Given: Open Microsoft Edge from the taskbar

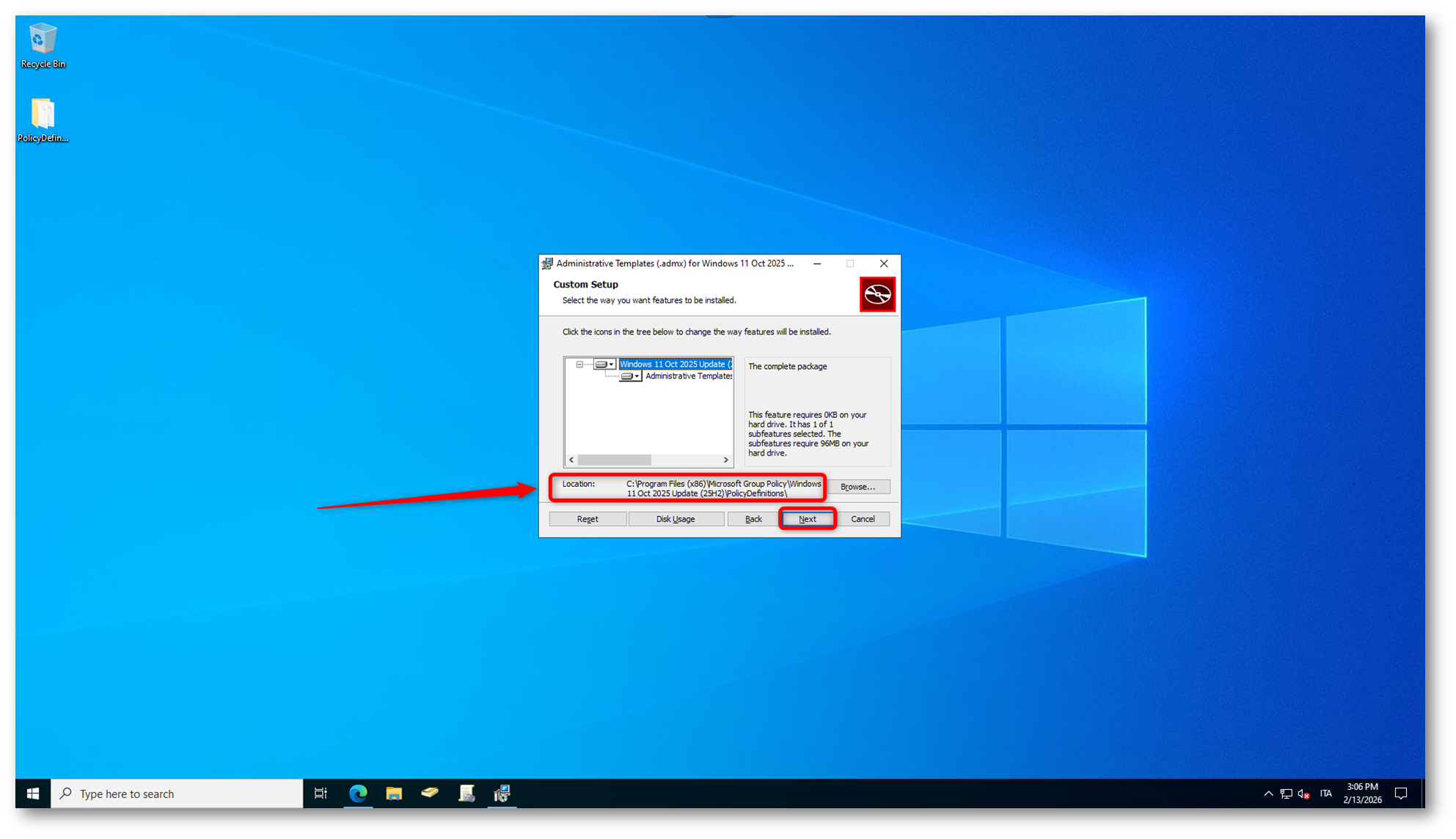Looking at the screenshot, I should 358,794.
